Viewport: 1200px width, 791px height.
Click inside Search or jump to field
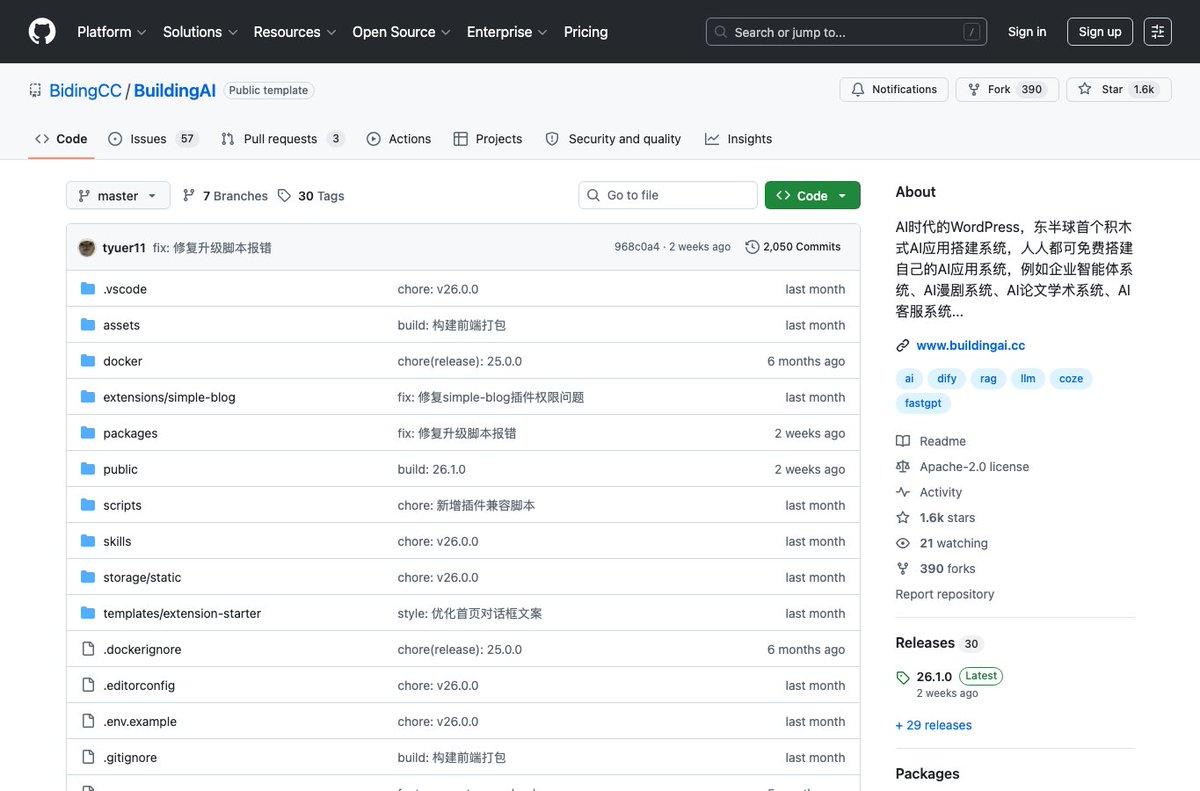click(847, 32)
